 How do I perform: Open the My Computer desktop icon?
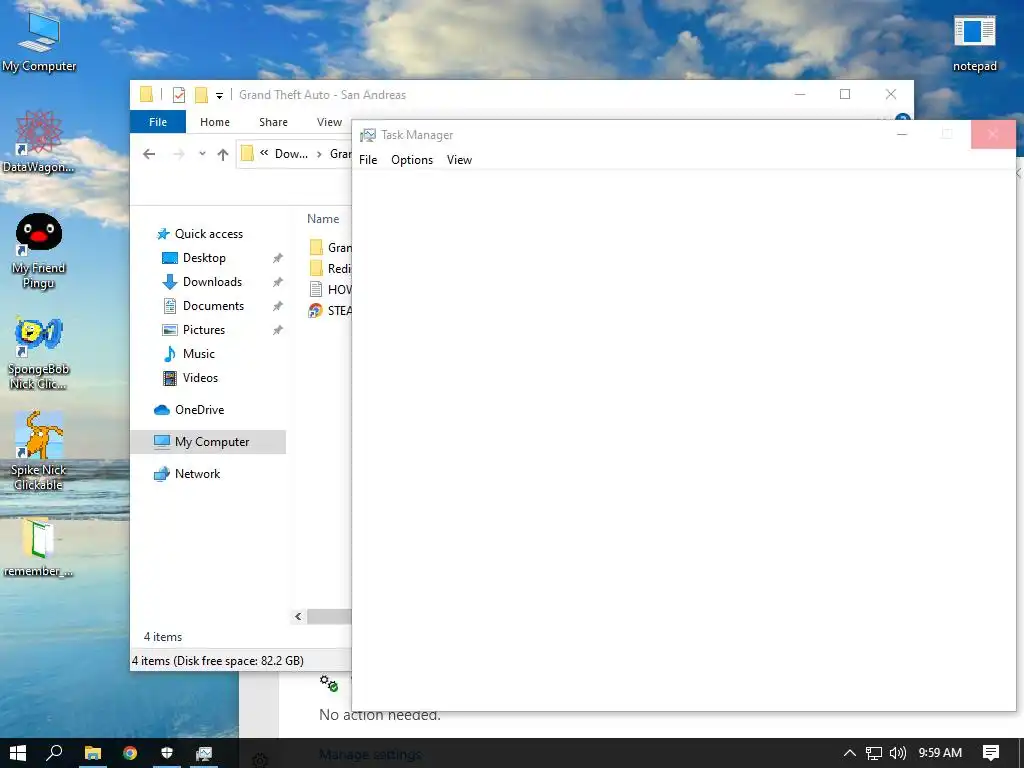pos(39,41)
